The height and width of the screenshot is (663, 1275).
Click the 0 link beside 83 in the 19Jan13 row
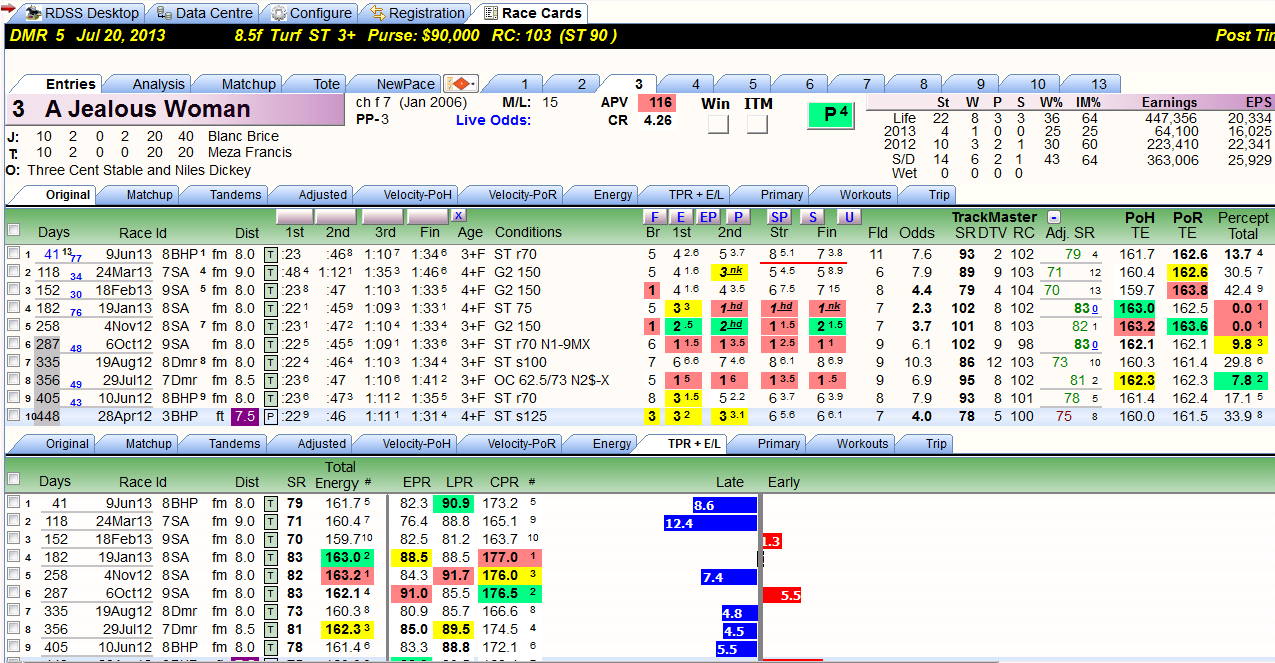point(1096,309)
